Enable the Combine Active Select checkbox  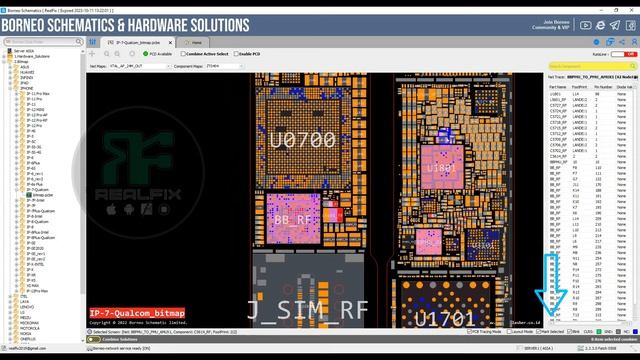(x=183, y=54)
